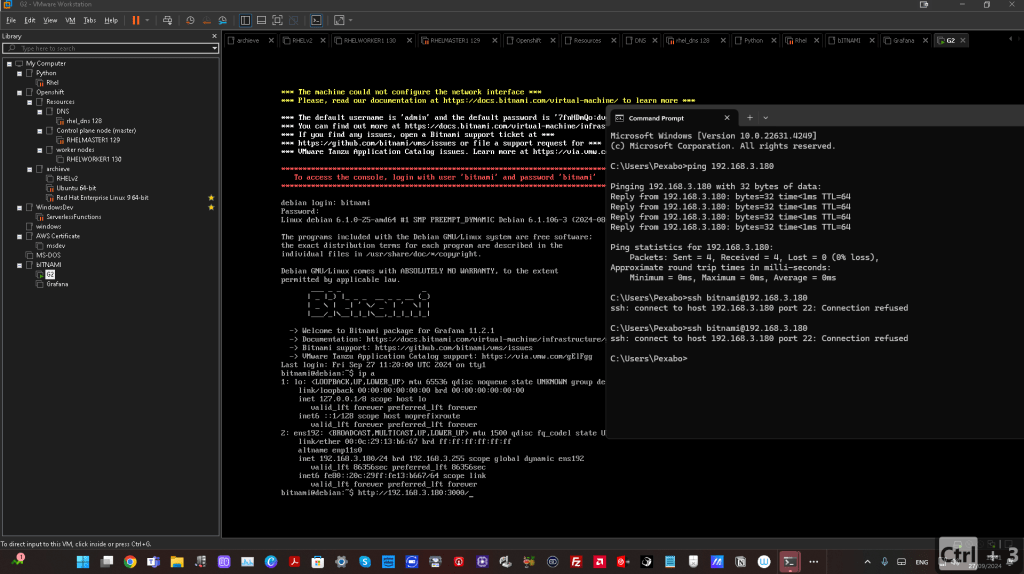This screenshot has height=574, width=1024.
Task: Collapse the Python folder in Library
Action: point(20,74)
